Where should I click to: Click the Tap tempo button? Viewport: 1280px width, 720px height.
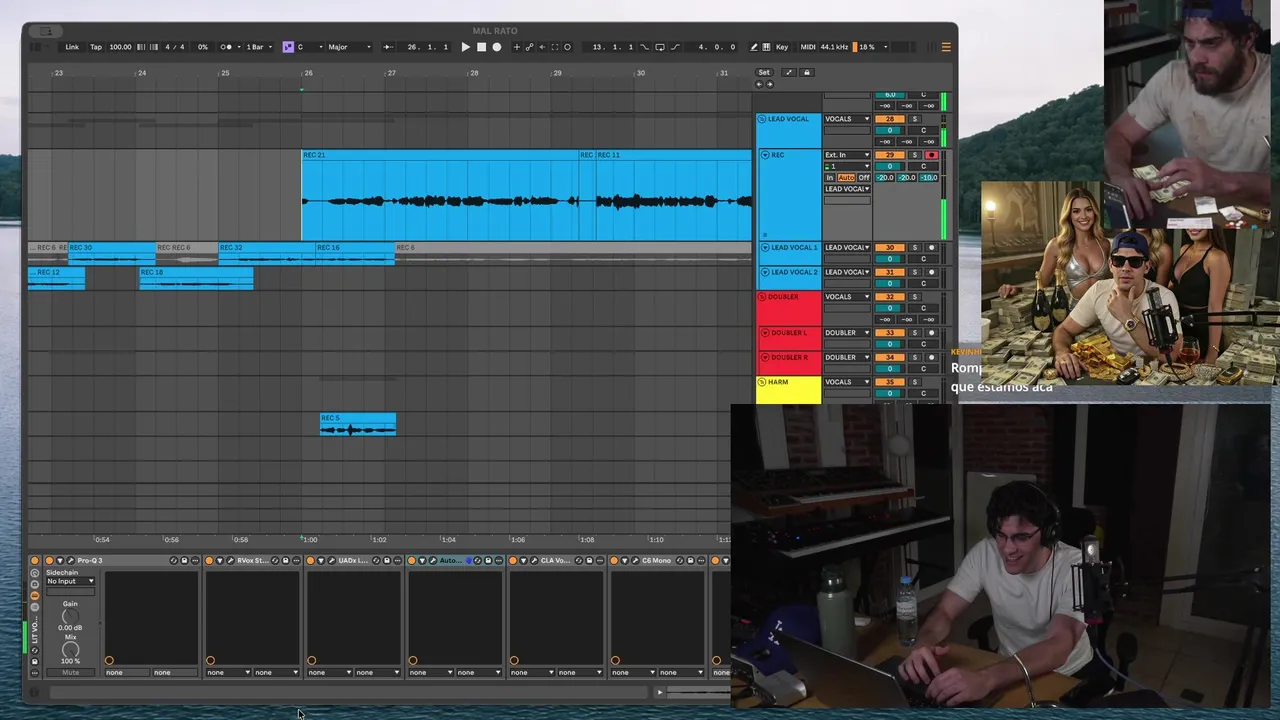pyautogui.click(x=96, y=47)
